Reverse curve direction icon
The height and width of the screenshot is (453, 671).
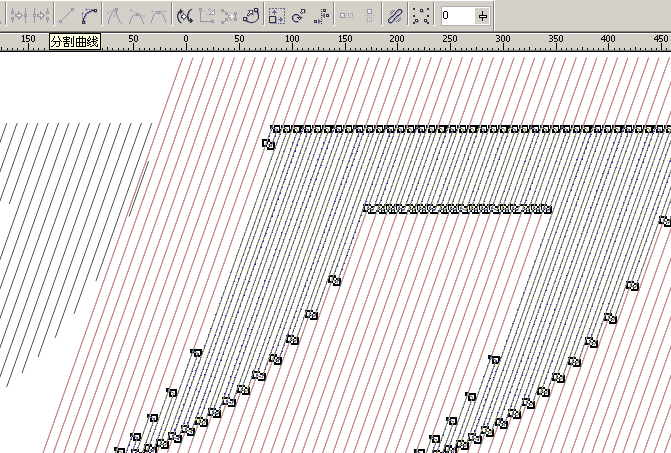click(x=184, y=16)
